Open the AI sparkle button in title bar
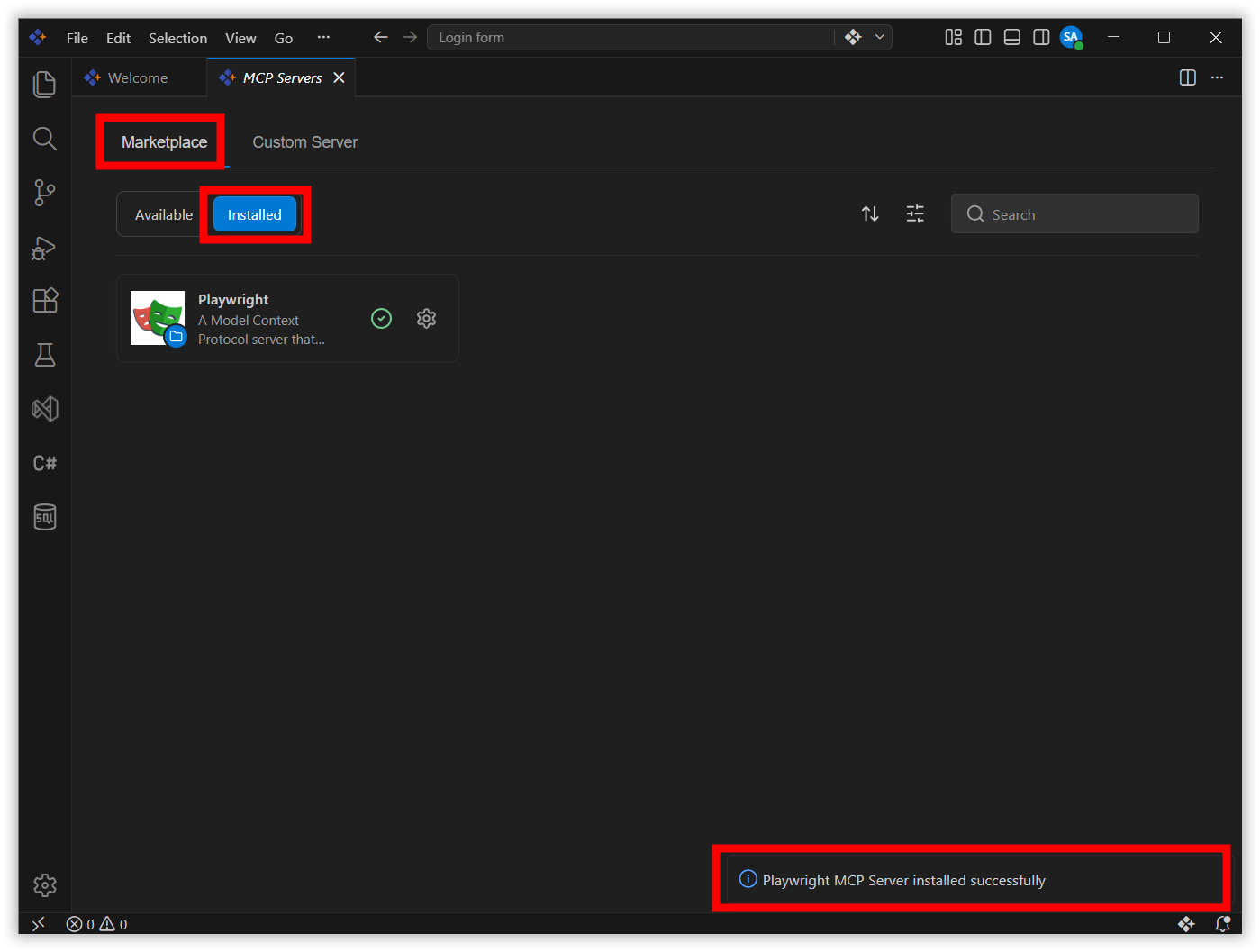Image resolution: width=1260 pixels, height=952 pixels. [x=853, y=37]
